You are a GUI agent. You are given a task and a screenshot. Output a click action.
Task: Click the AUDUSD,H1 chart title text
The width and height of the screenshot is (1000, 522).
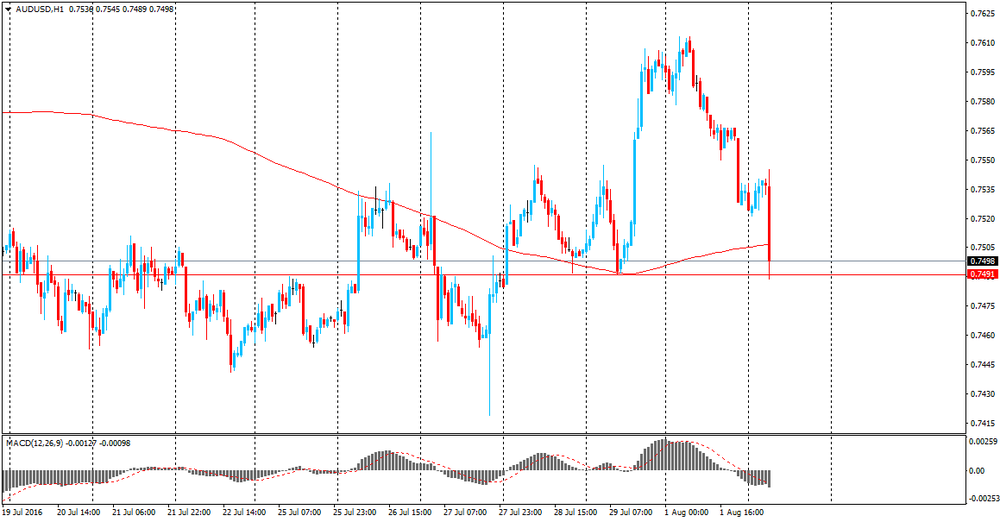[40, 10]
